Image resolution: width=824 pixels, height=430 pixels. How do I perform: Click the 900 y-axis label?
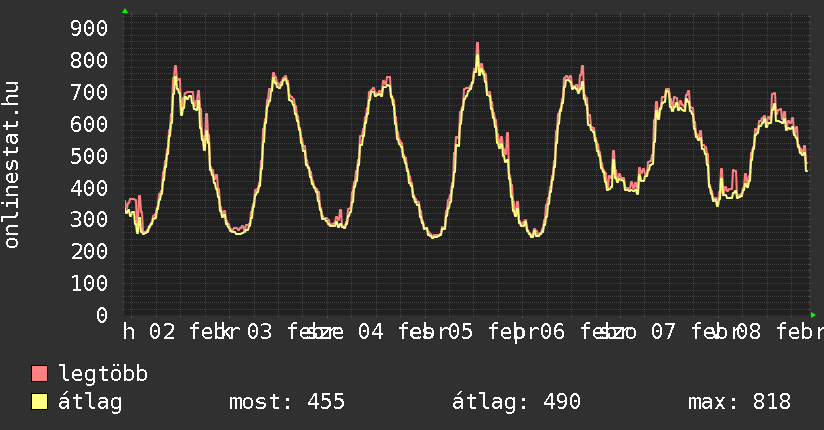[89, 28]
